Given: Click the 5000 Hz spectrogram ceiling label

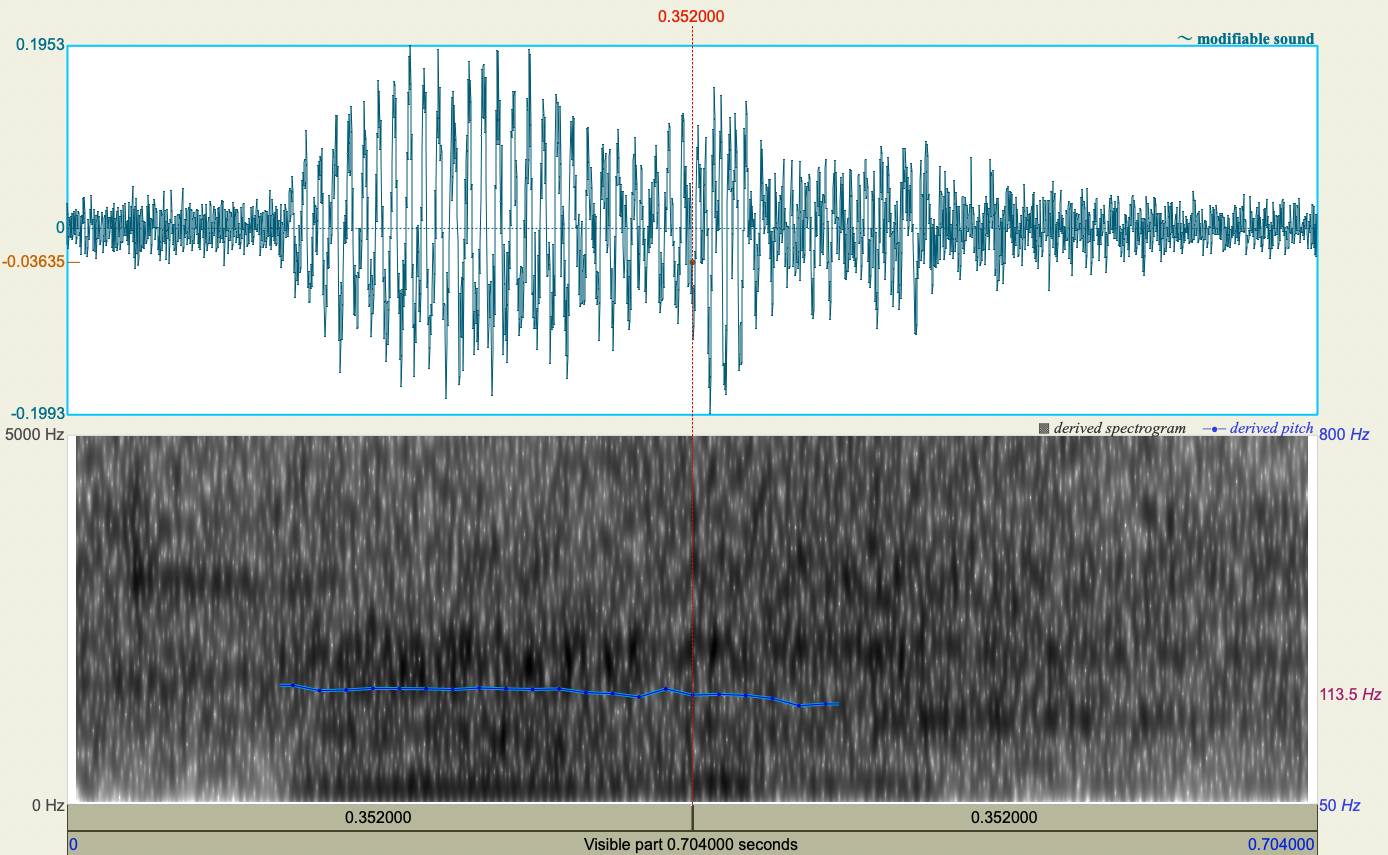Looking at the screenshot, I should [33, 435].
